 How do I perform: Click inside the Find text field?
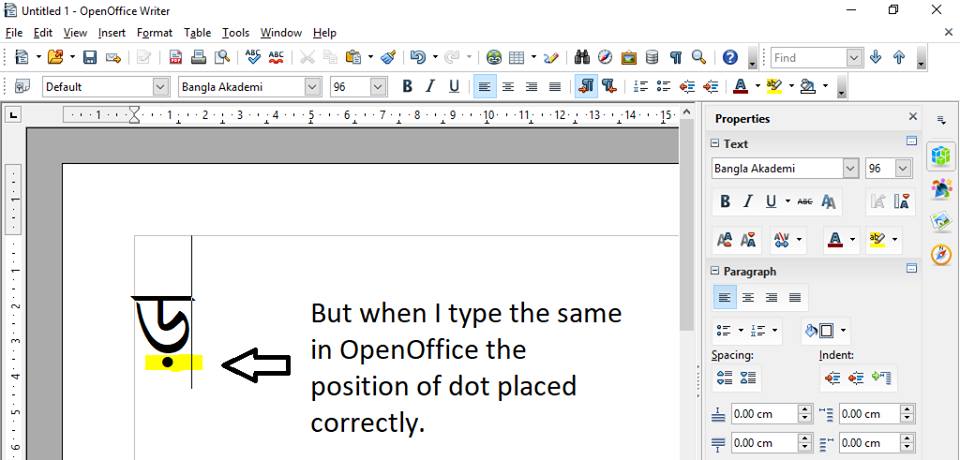click(x=808, y=58)
